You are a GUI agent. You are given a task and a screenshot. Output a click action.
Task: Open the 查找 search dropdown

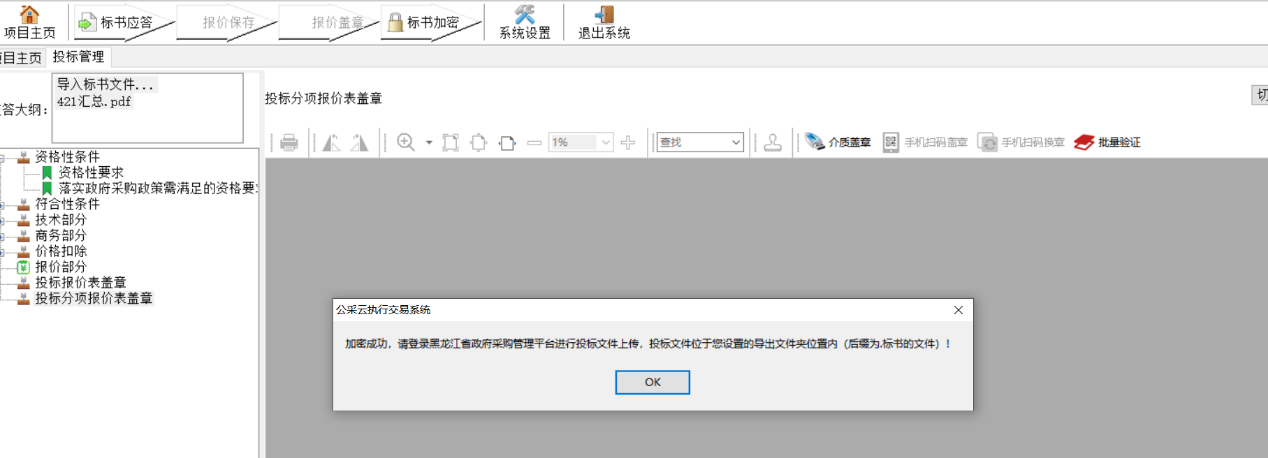(x=736, y=143)
